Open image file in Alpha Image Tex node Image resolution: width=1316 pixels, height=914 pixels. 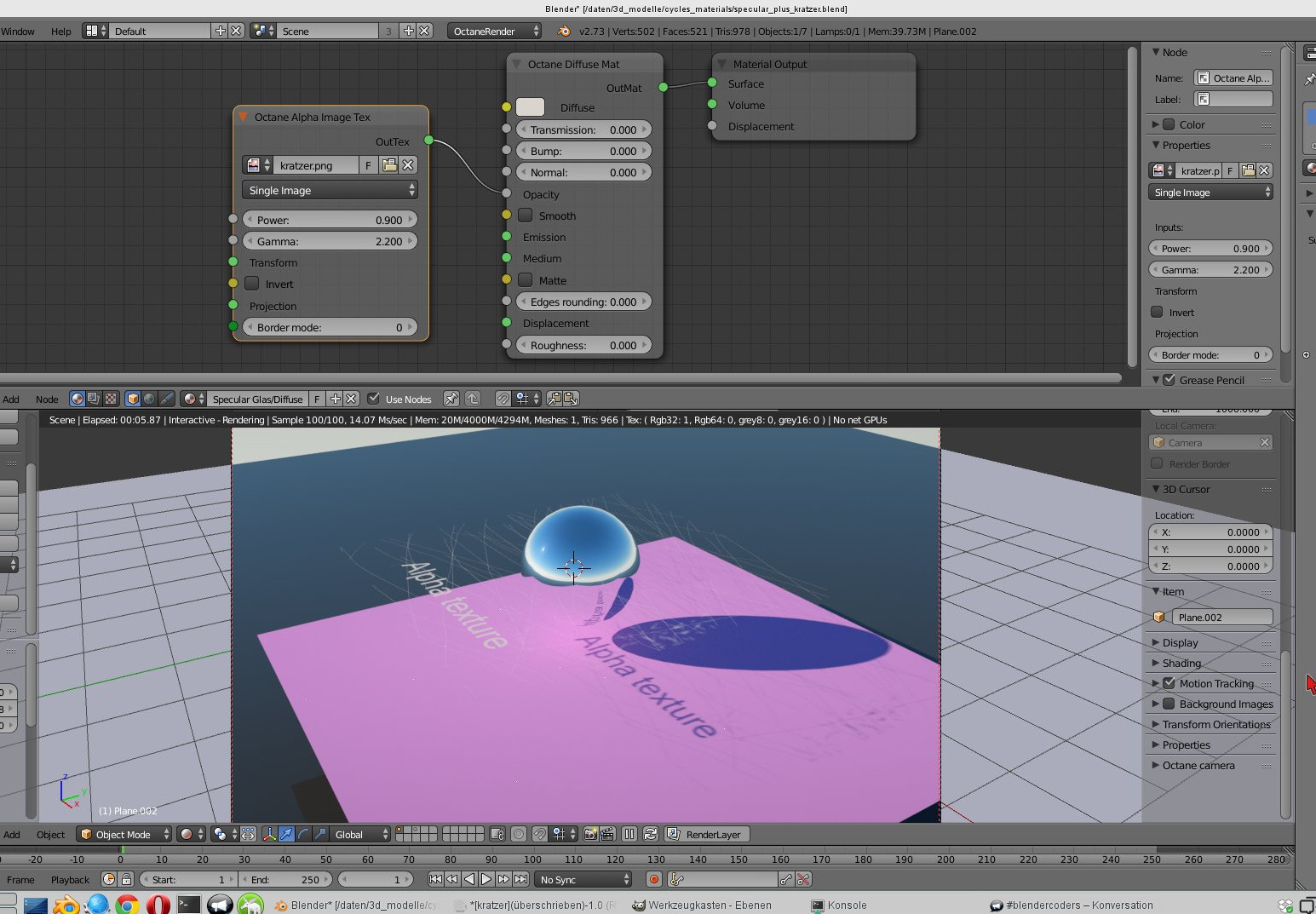coord(389,165)
